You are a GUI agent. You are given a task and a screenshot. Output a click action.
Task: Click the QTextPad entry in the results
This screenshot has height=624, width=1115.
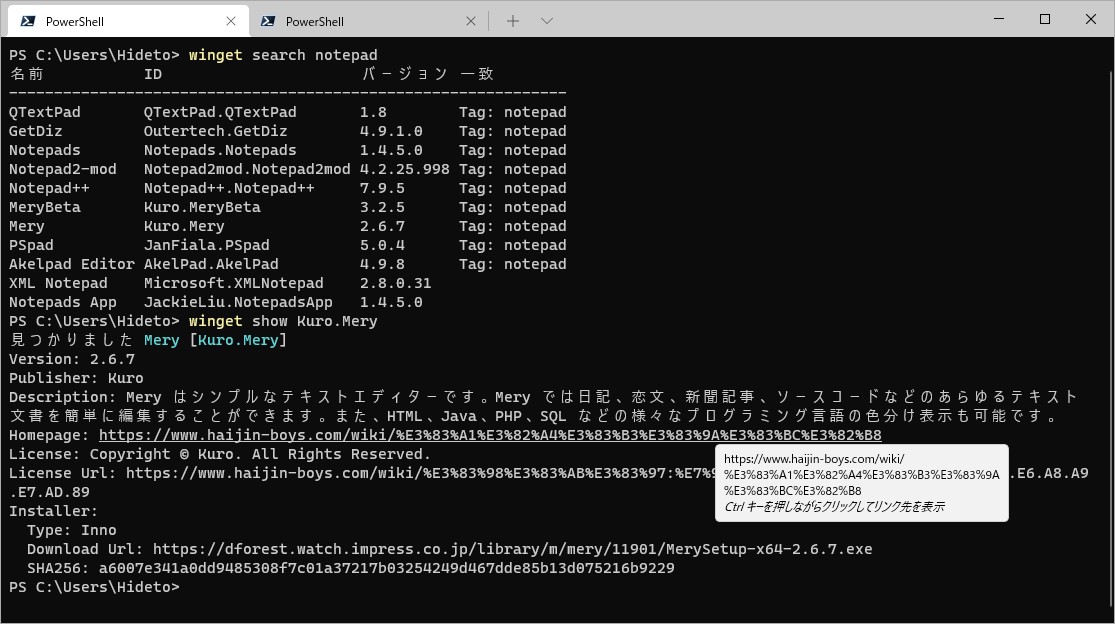pos(44,111)
